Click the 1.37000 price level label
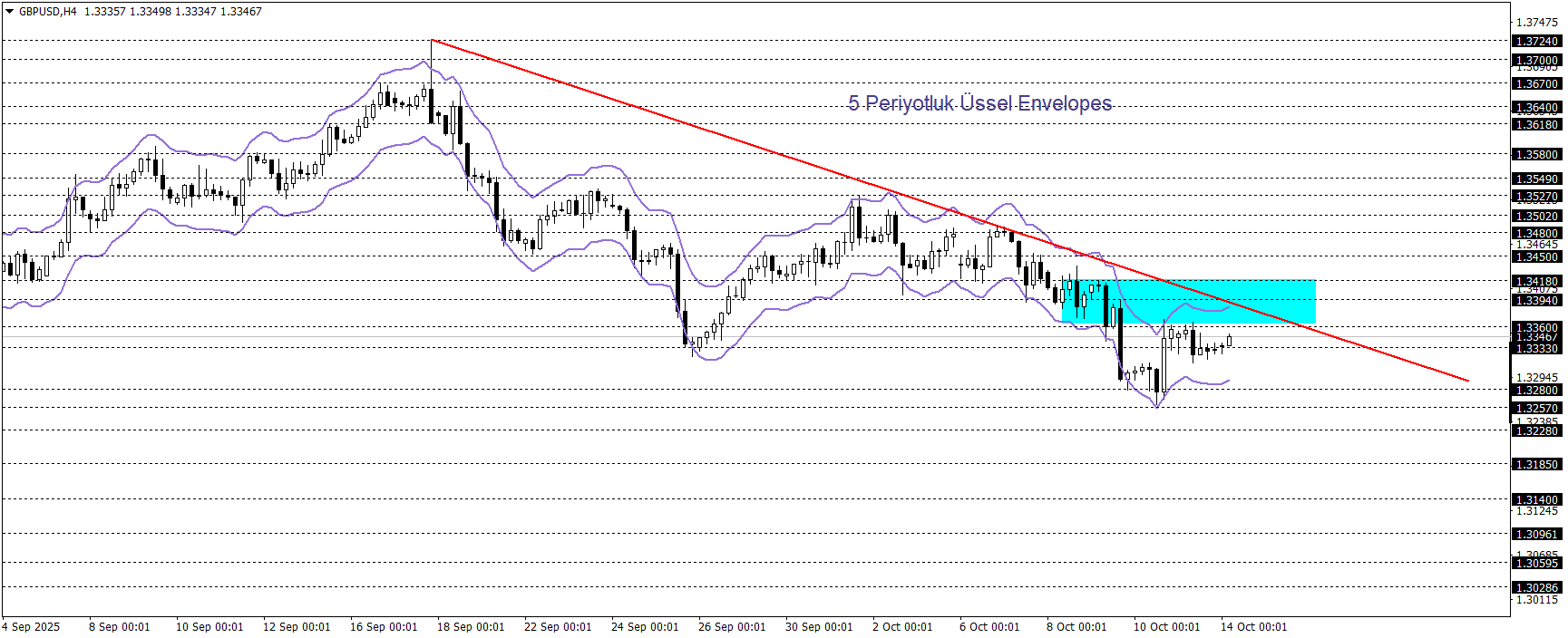Viewport: 1568px width, 638px height. click(x=1536, y=61)
